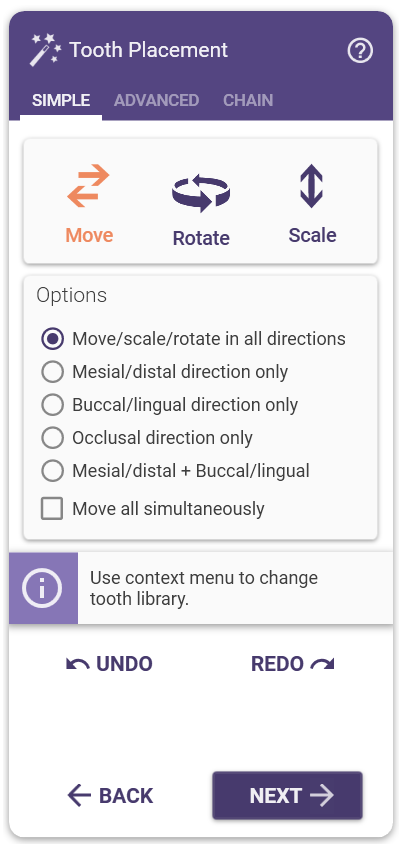
Task: Select the Rotate circular arrows icon
Action: click(x=201, y=193)
